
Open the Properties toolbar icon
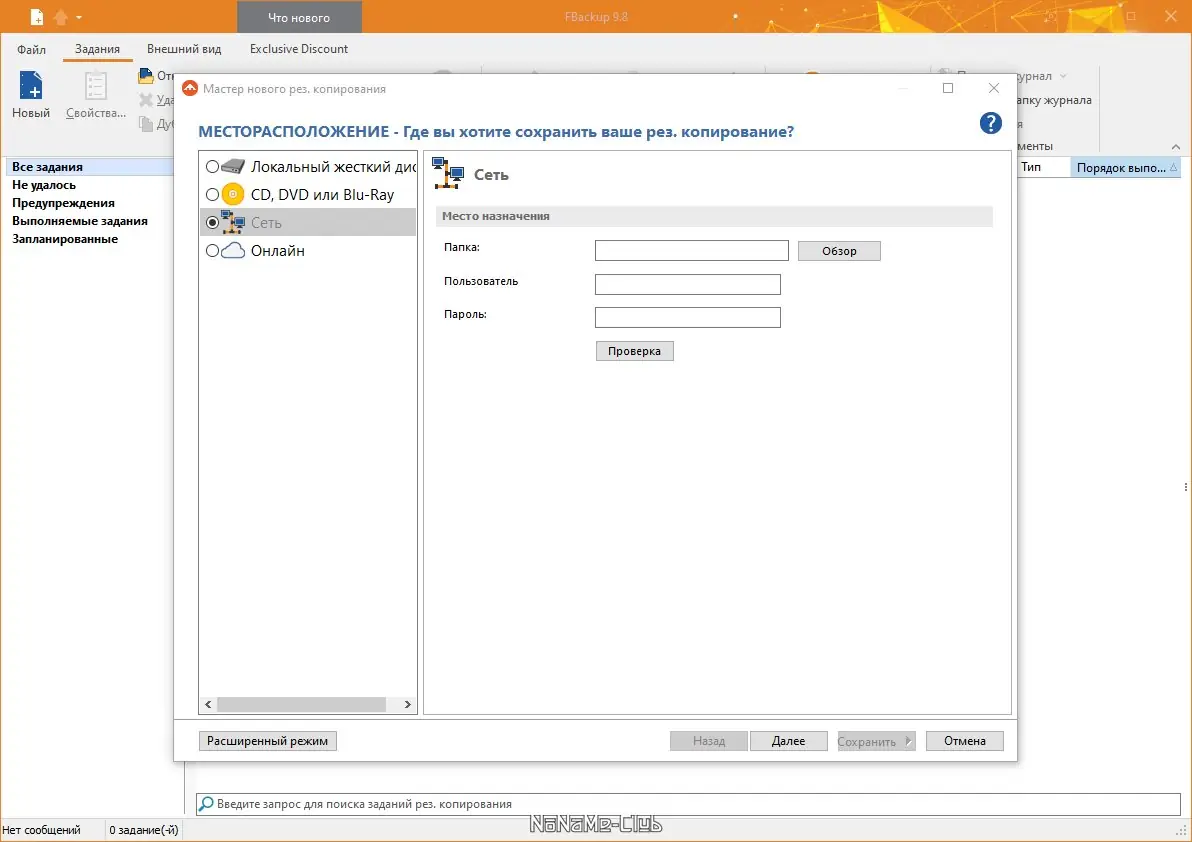(x=96, y=85)
